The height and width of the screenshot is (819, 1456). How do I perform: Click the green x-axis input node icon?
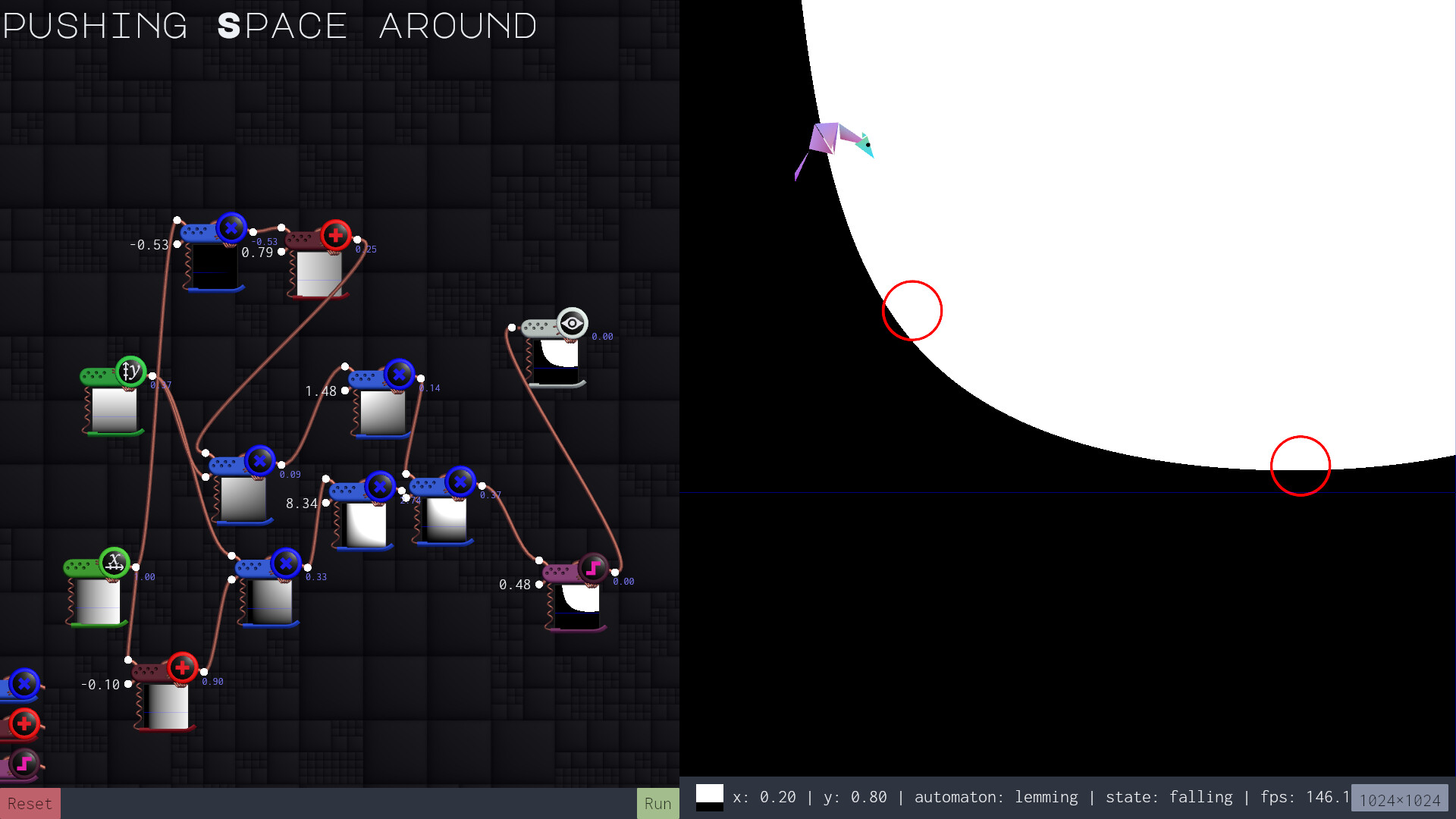coord(115,562)
